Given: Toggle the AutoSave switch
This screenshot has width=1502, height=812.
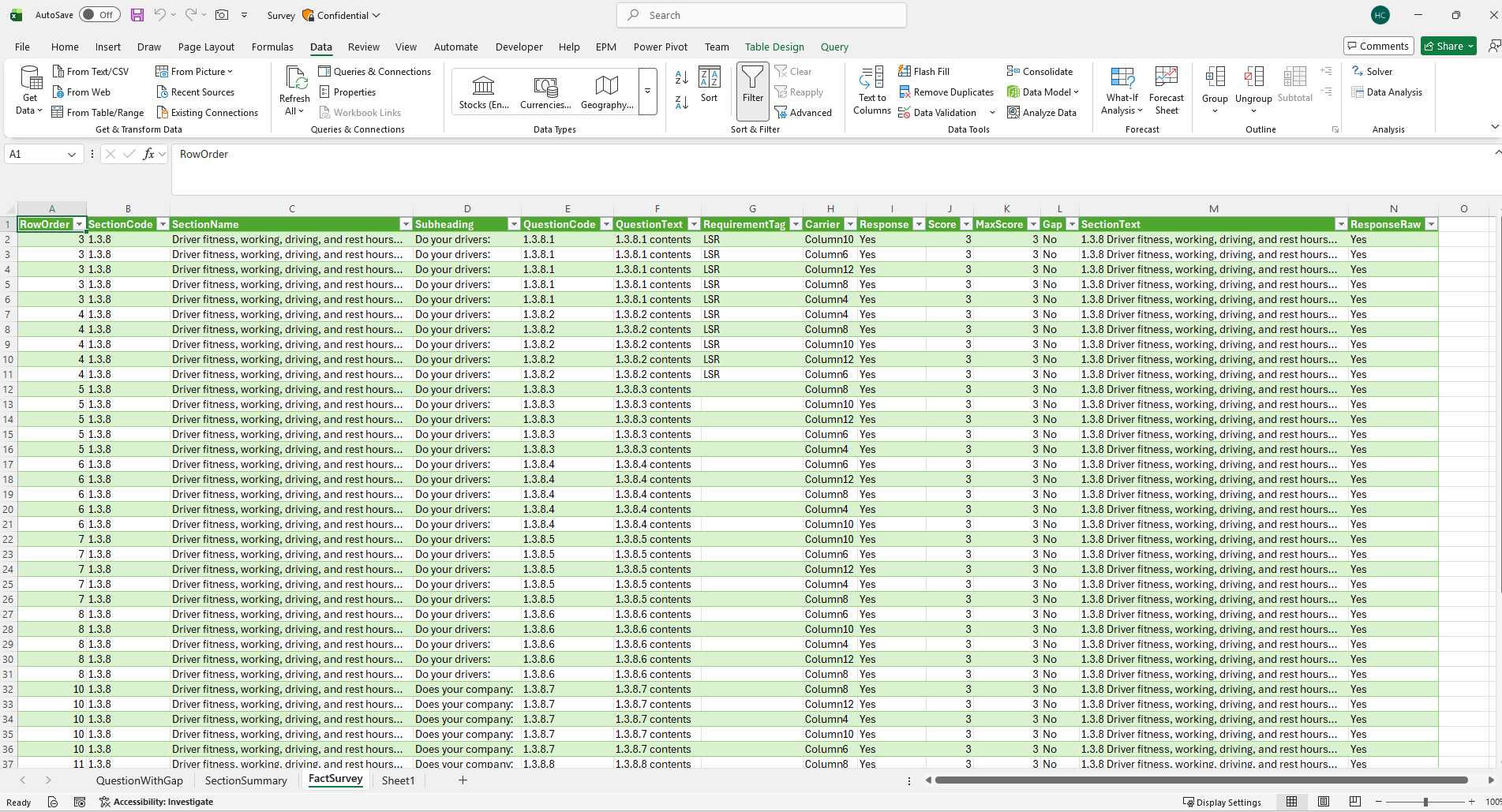Looking at the screenshot, I should [x=99, y=15].
